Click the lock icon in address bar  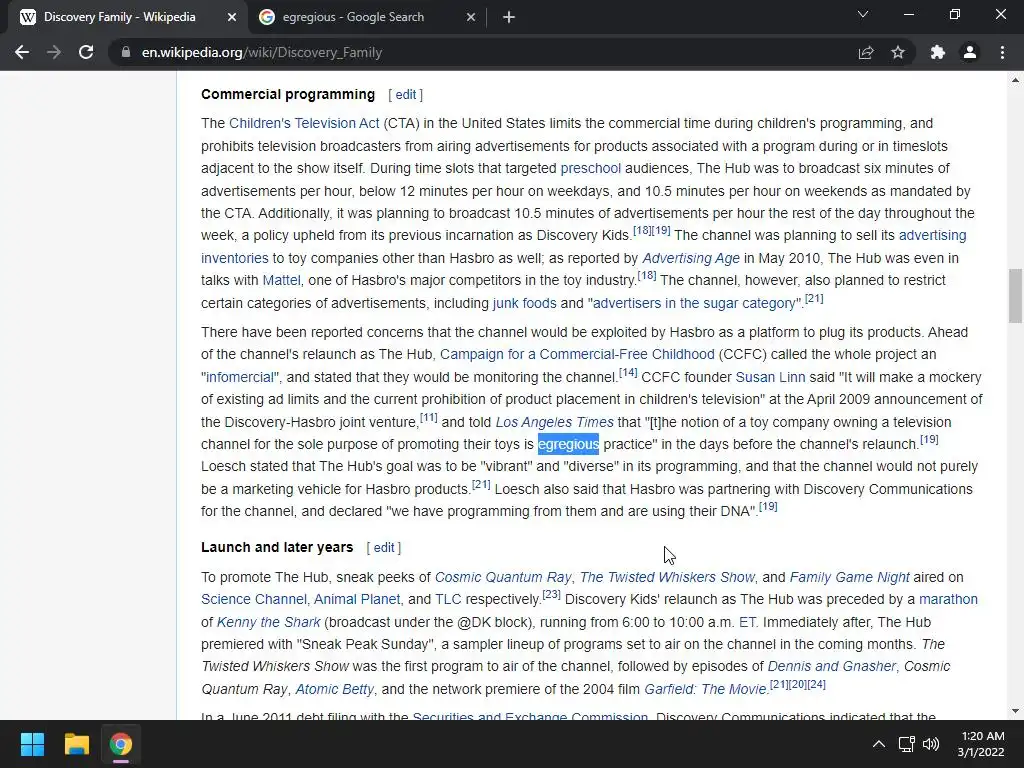tap(126, 52)
